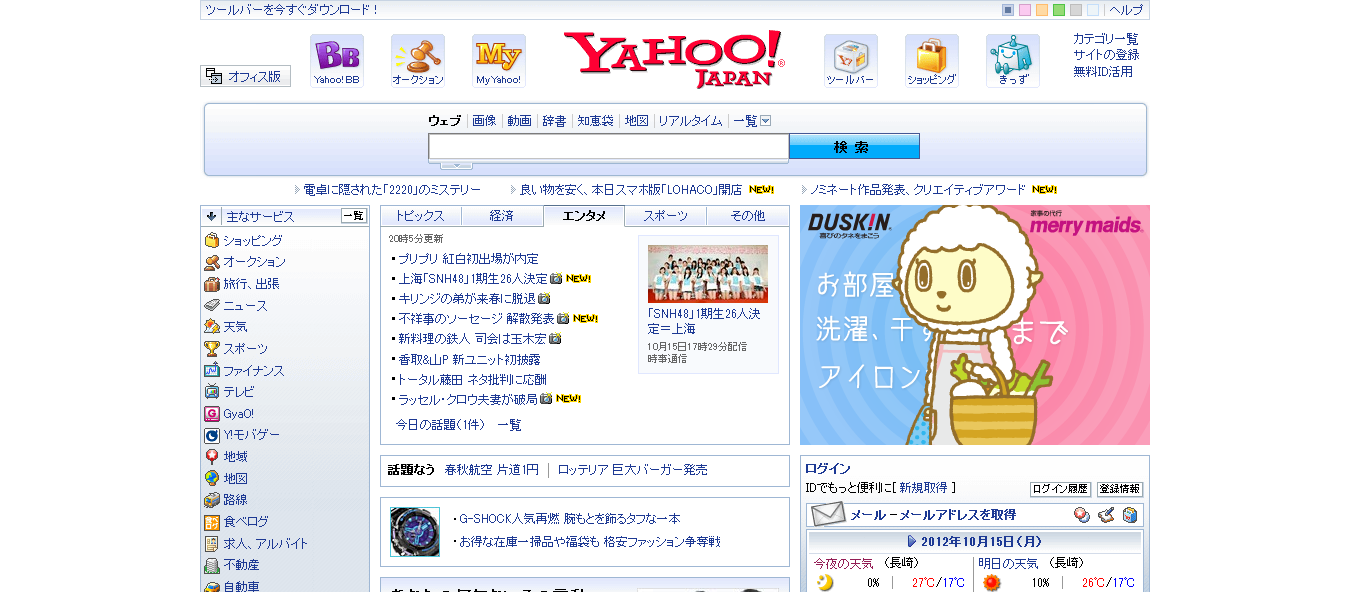Select the orange theme color swatch
The image size is (1349, 592).
(1042, 10)
